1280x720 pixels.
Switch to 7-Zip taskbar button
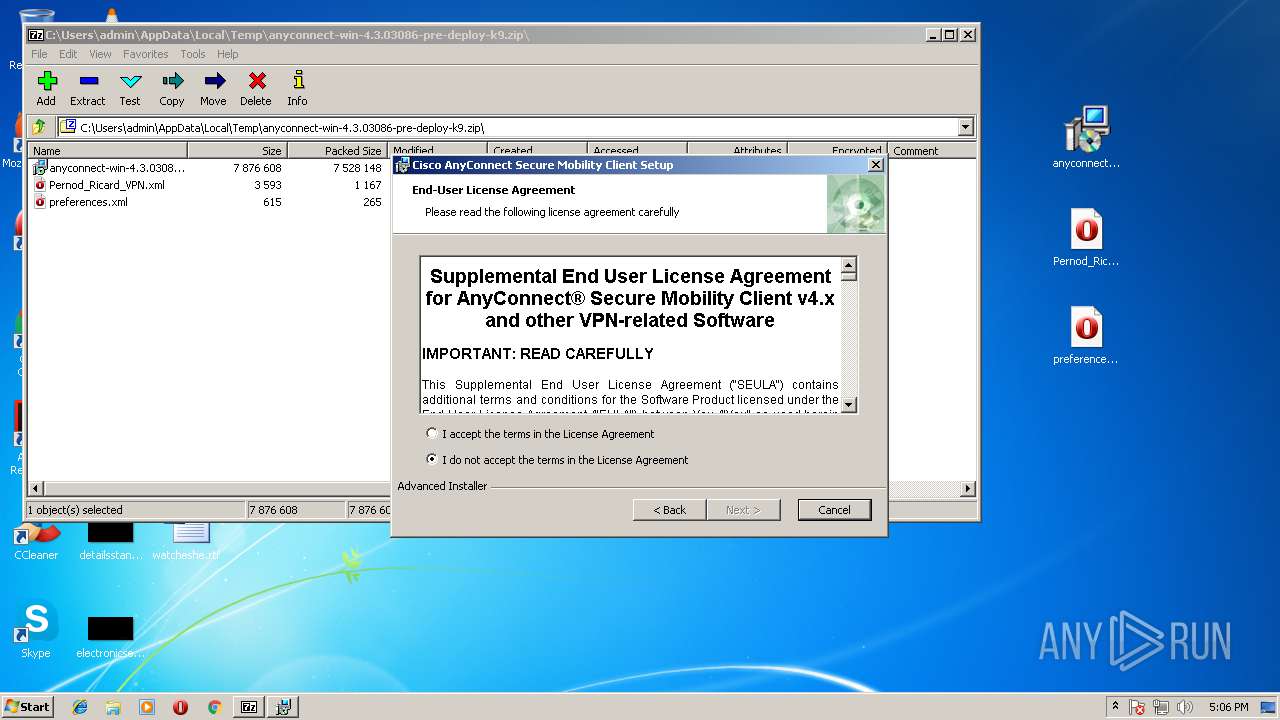249,707
